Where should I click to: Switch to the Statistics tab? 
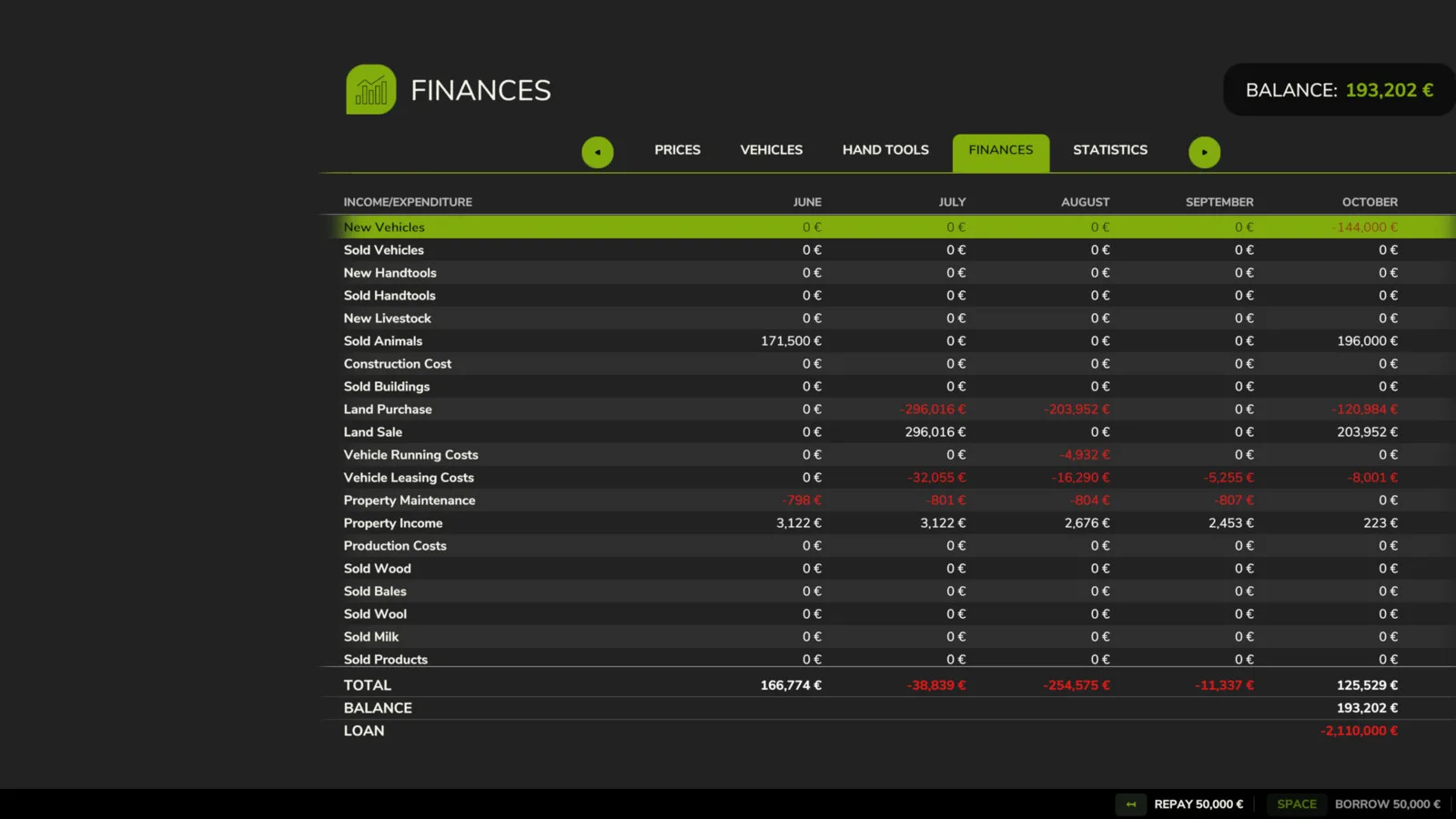tap(1110, 150)
